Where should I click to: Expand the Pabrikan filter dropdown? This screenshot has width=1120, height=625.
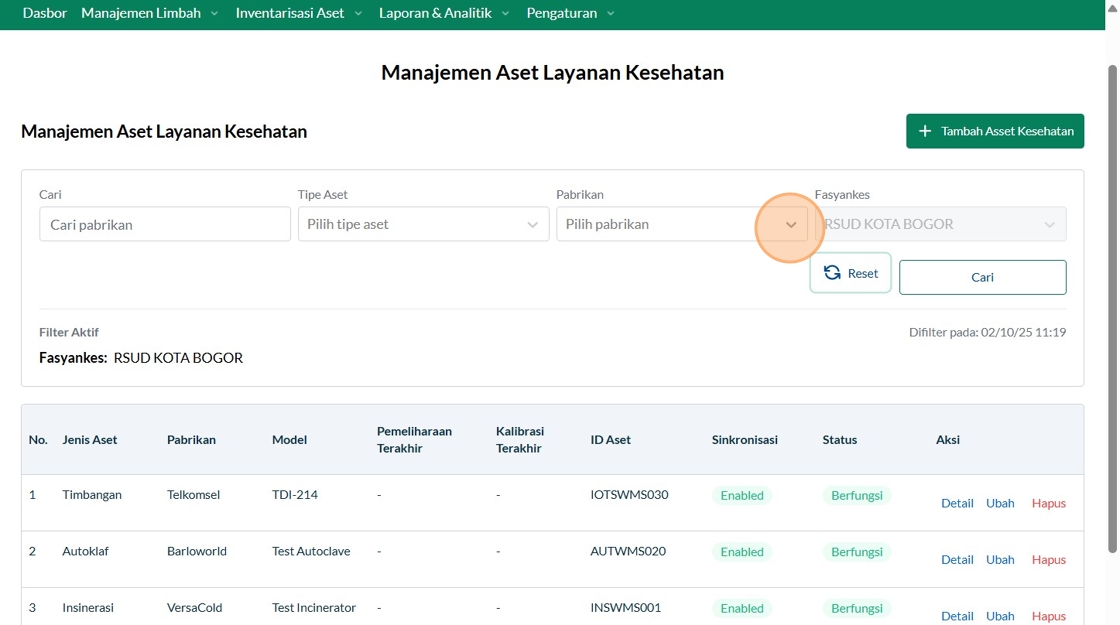(682, 224)
